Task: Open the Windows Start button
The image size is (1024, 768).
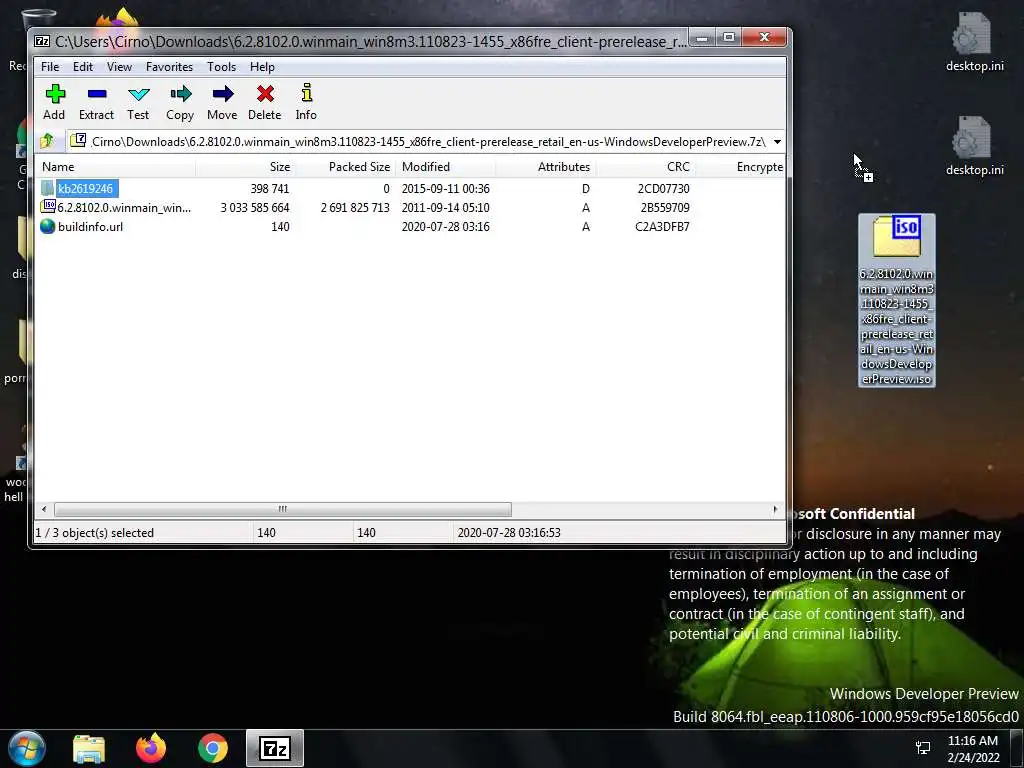Action: click(26, 748)
